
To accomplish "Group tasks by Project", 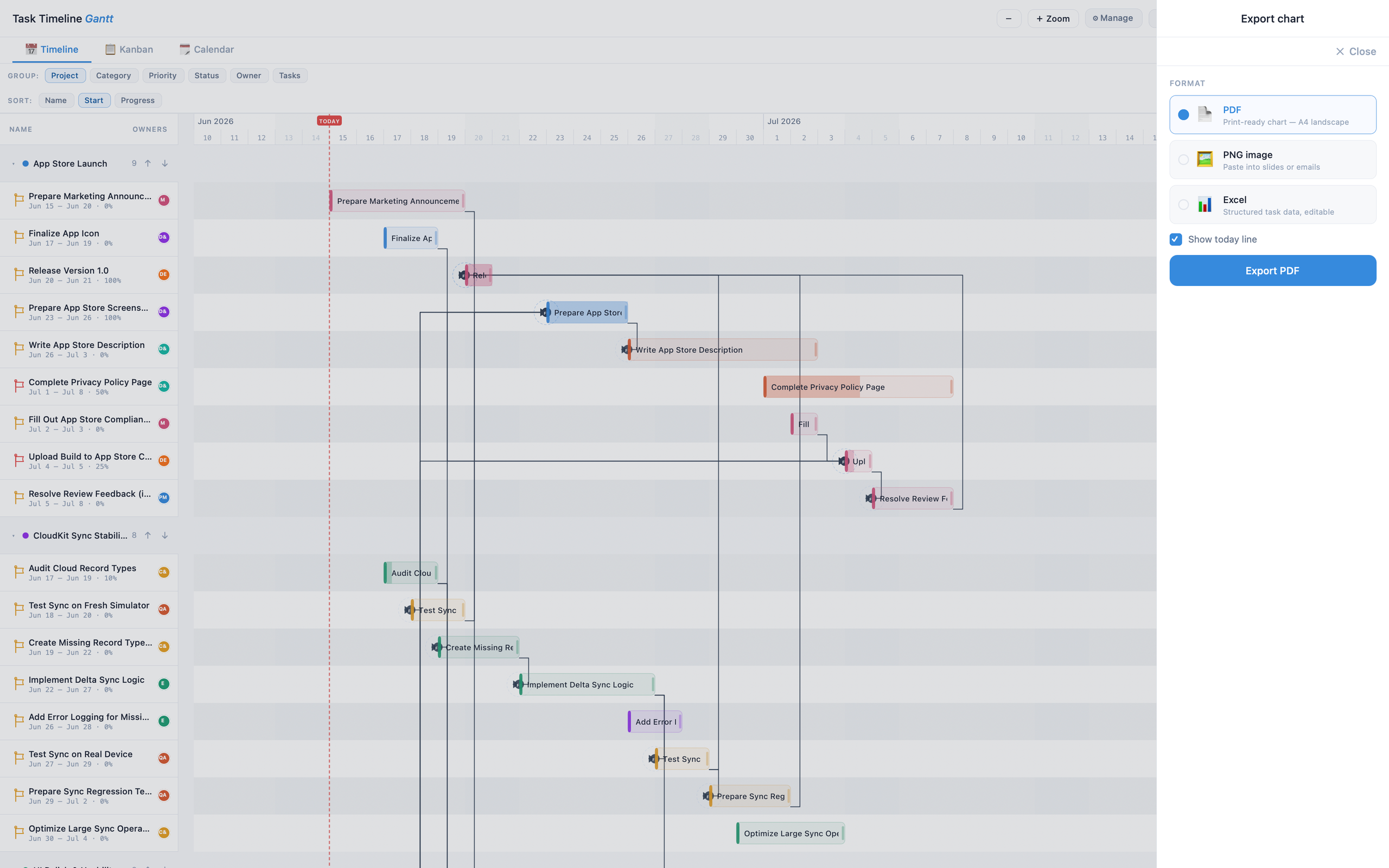I will click(x=65, y=76).
